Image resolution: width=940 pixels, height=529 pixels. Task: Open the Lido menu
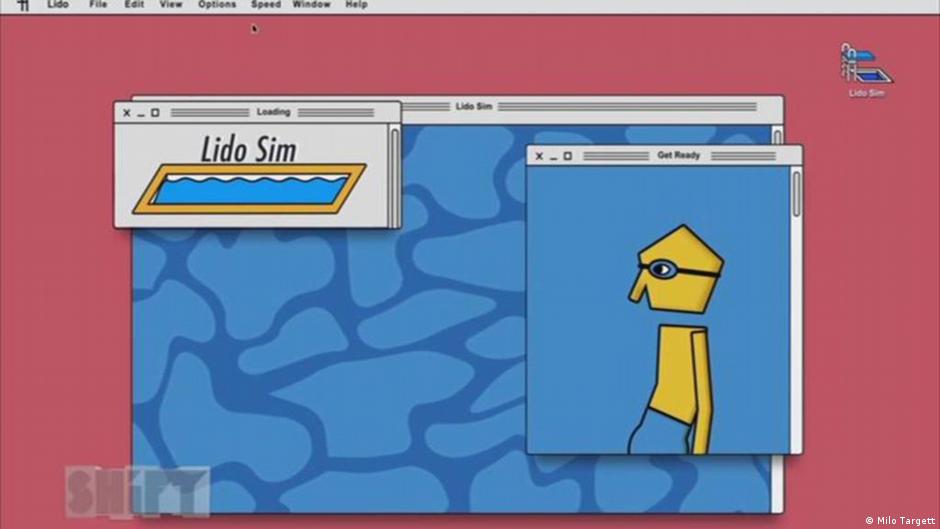point(58,5)
